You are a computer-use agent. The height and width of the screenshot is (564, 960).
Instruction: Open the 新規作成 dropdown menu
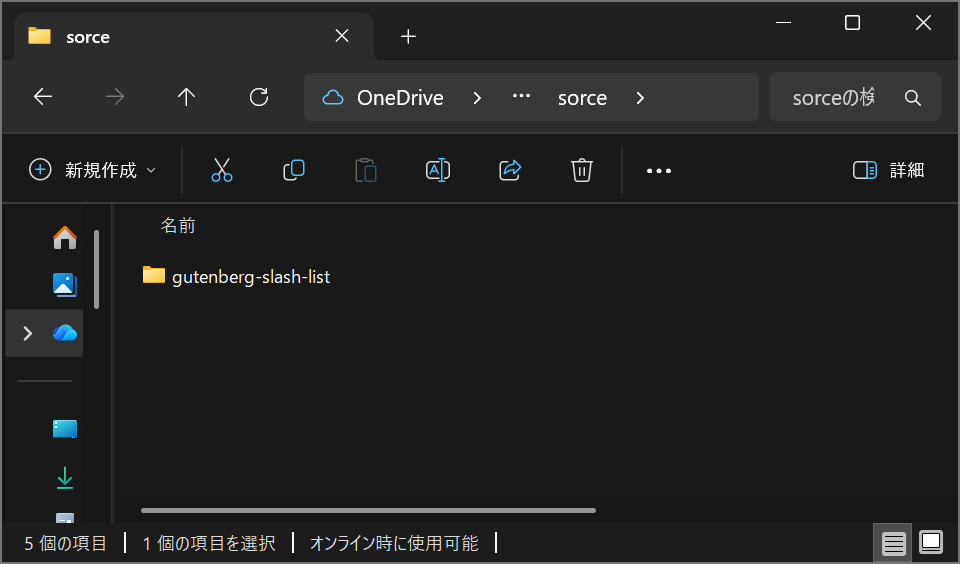tap(92, 170)
